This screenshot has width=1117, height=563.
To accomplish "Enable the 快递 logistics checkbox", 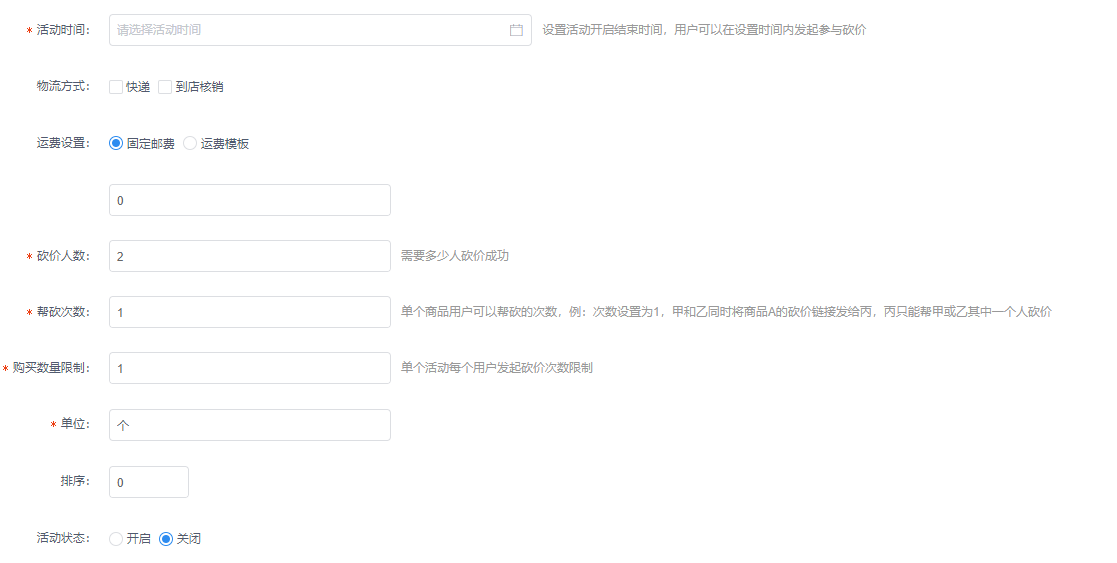I will 116,87.
